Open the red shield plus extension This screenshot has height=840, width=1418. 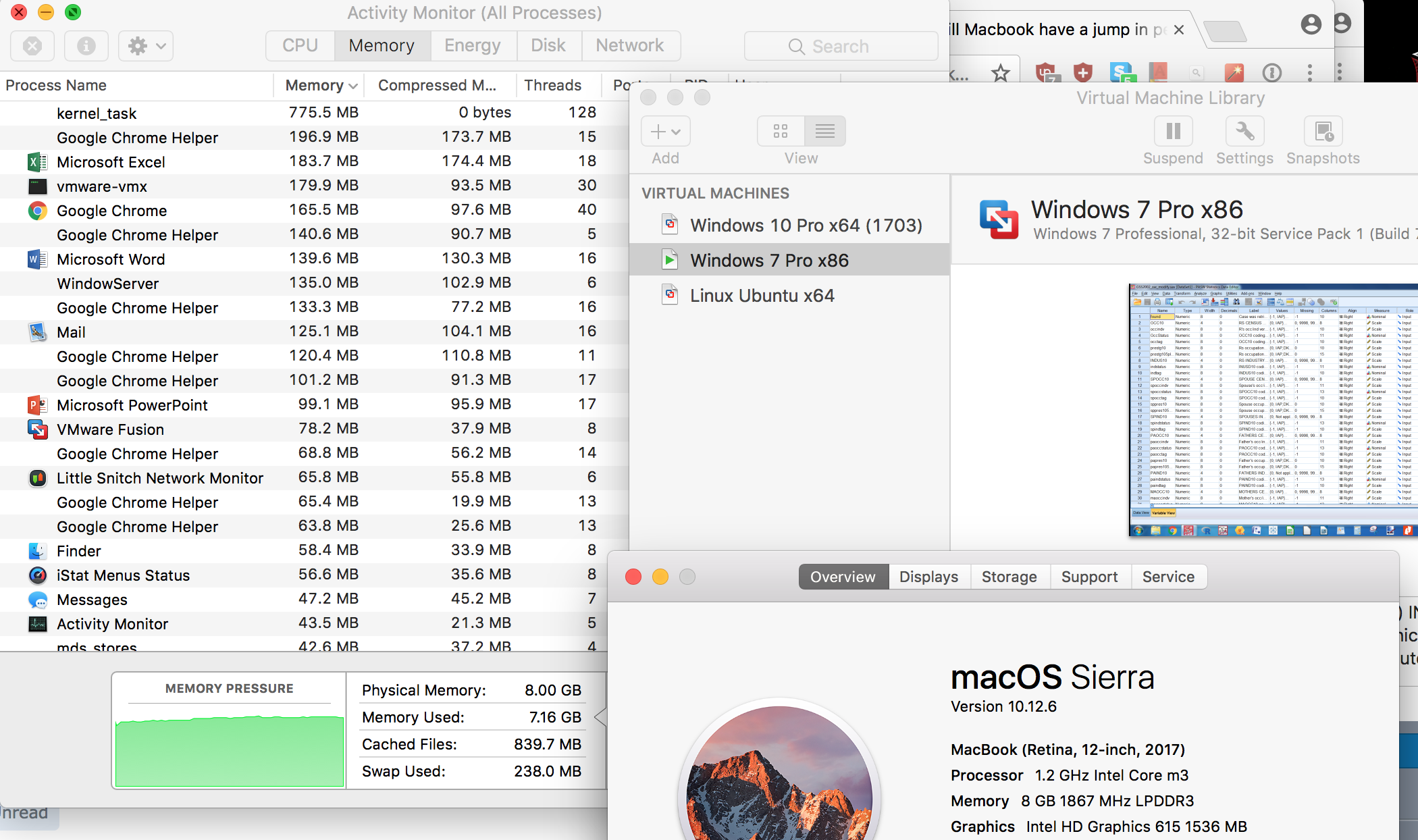[x=1083, y=72]
